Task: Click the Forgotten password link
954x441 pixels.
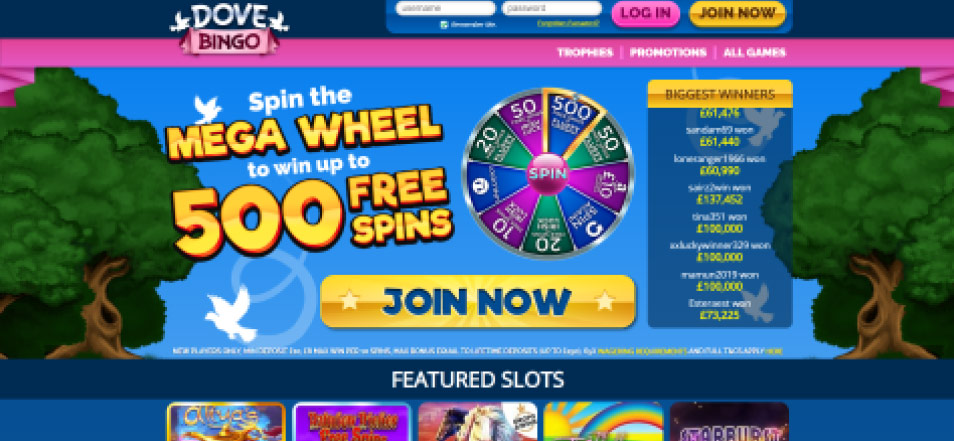Action: 568,24
